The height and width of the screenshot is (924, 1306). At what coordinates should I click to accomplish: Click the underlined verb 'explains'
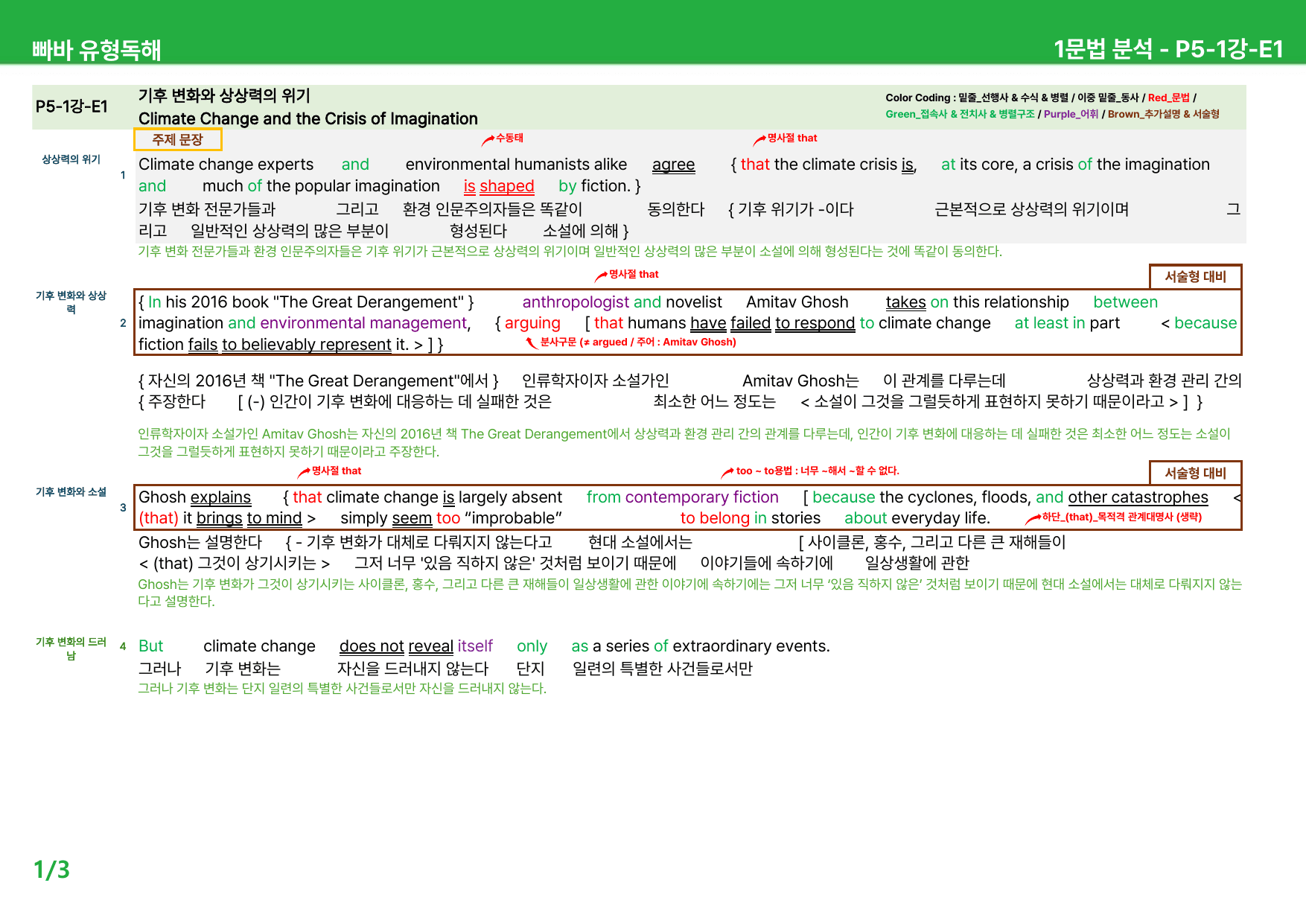pyautogui.click(x=220, y=497)
